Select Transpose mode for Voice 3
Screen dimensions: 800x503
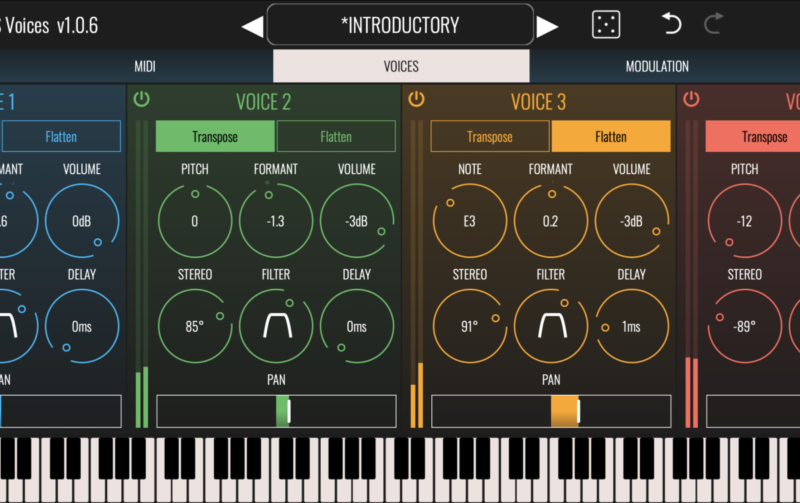coord(490,137)
